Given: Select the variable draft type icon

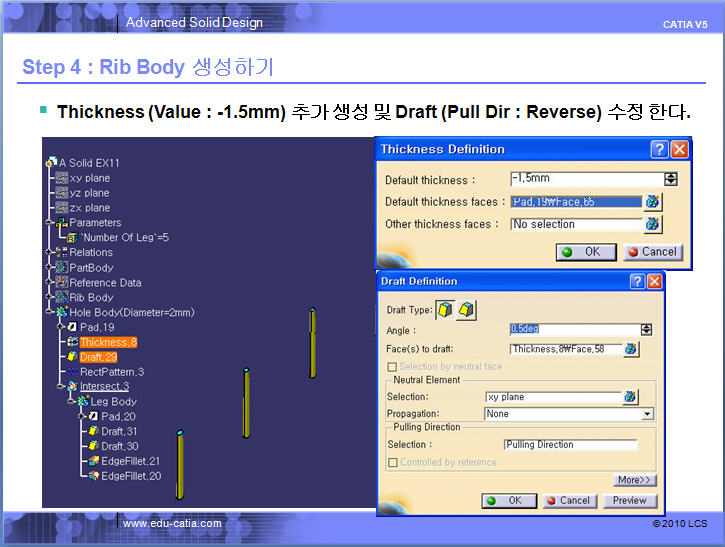Looking at the screenshot, I should (x=465, y=311).
